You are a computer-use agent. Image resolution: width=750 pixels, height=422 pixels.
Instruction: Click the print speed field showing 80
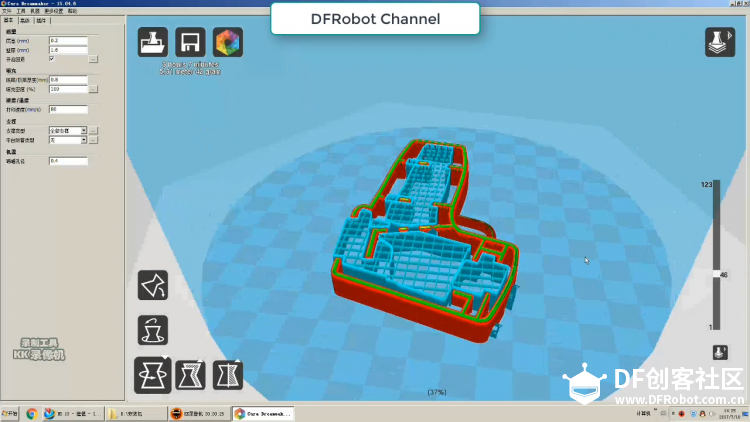tap(68, 110)
